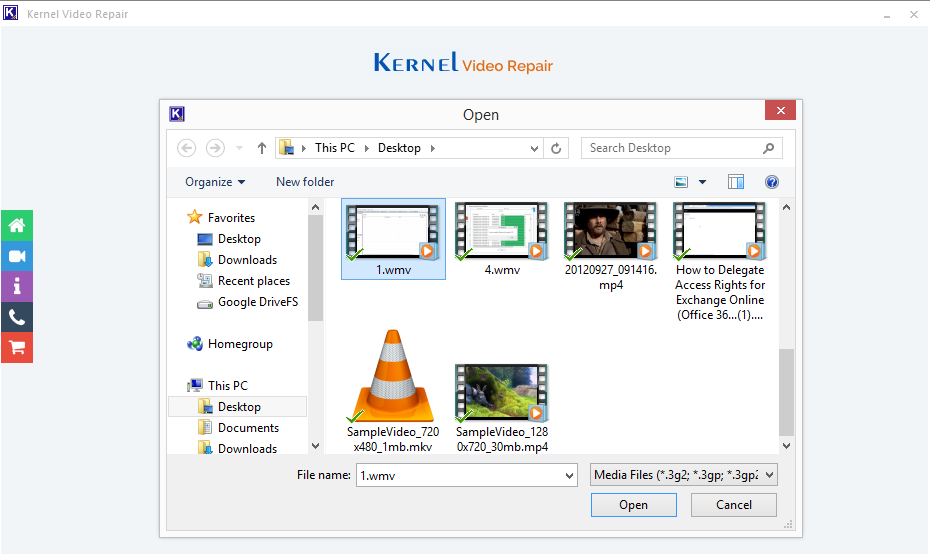Select the 1.wmv video file

pos(393,239)
